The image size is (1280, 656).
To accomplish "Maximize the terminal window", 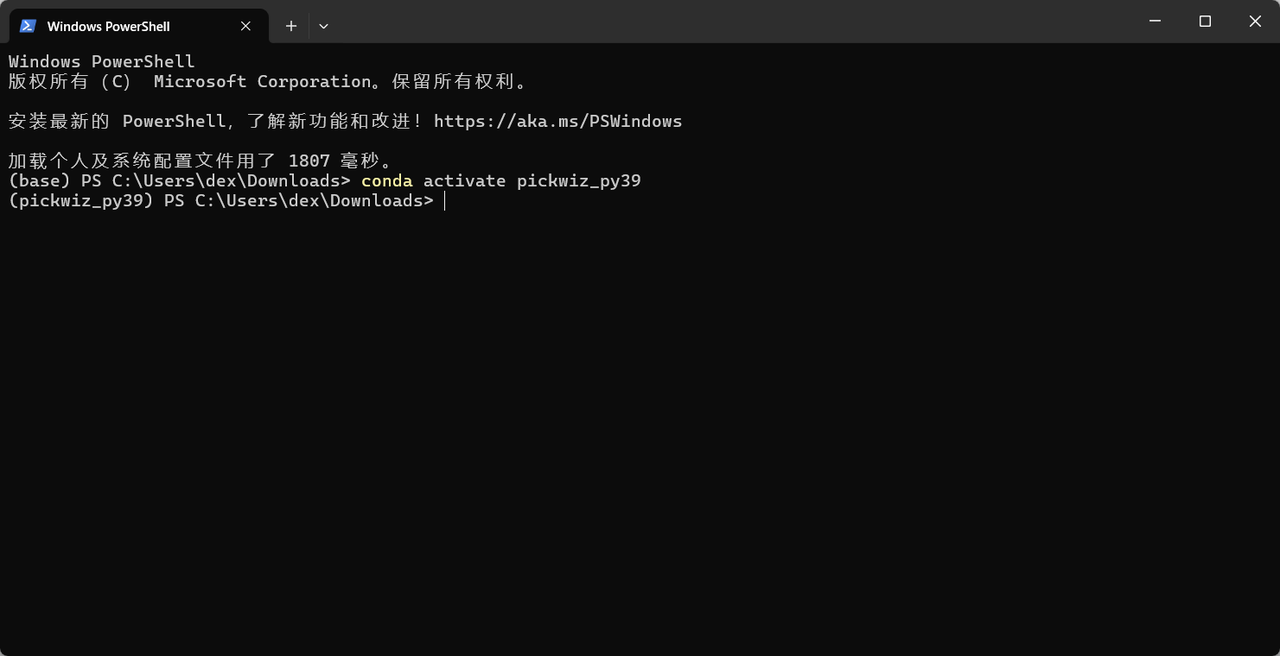I will pyautogui.click(x=1205, y=21).
